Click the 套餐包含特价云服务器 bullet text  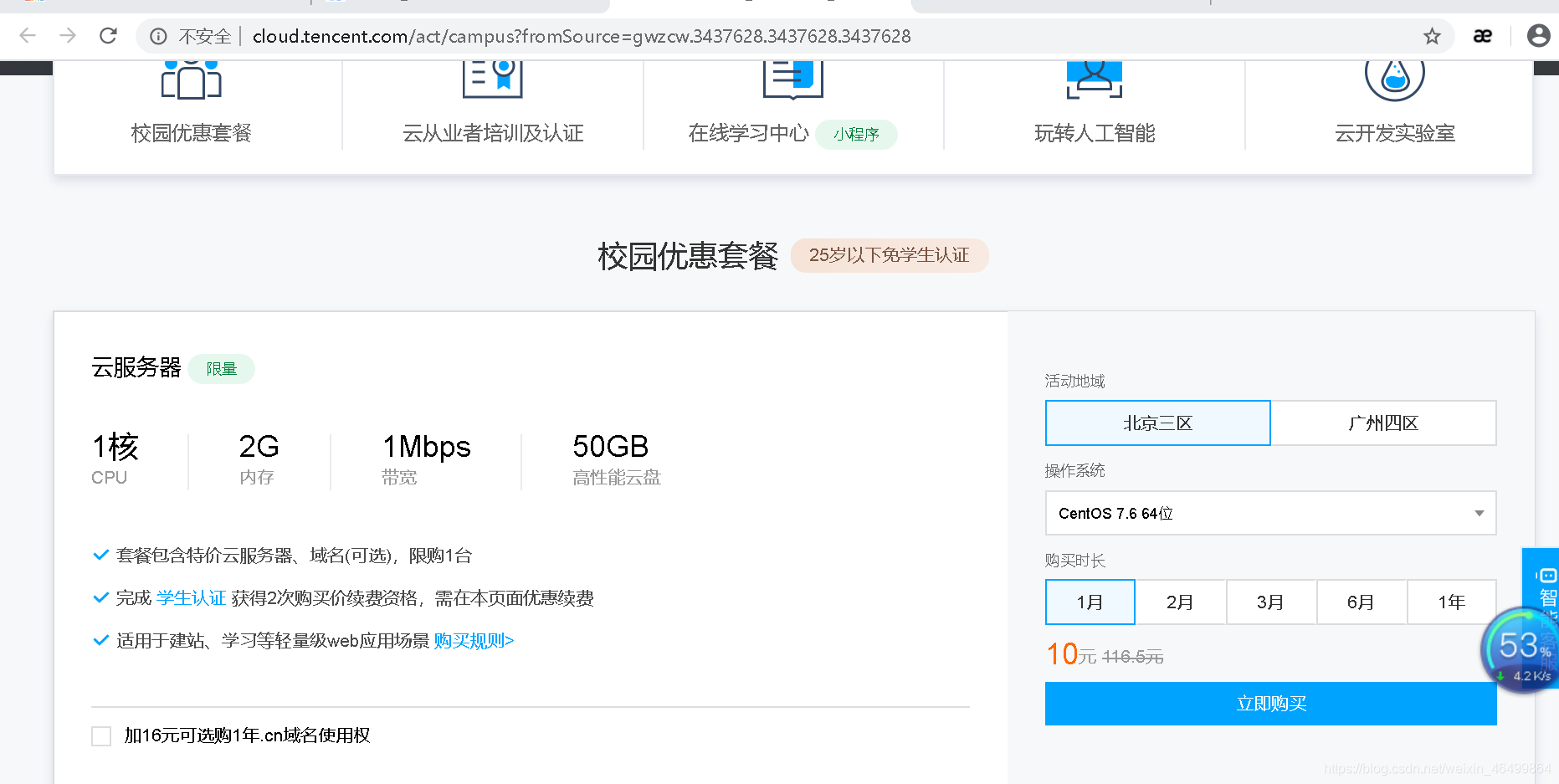[x=295, y=556]
